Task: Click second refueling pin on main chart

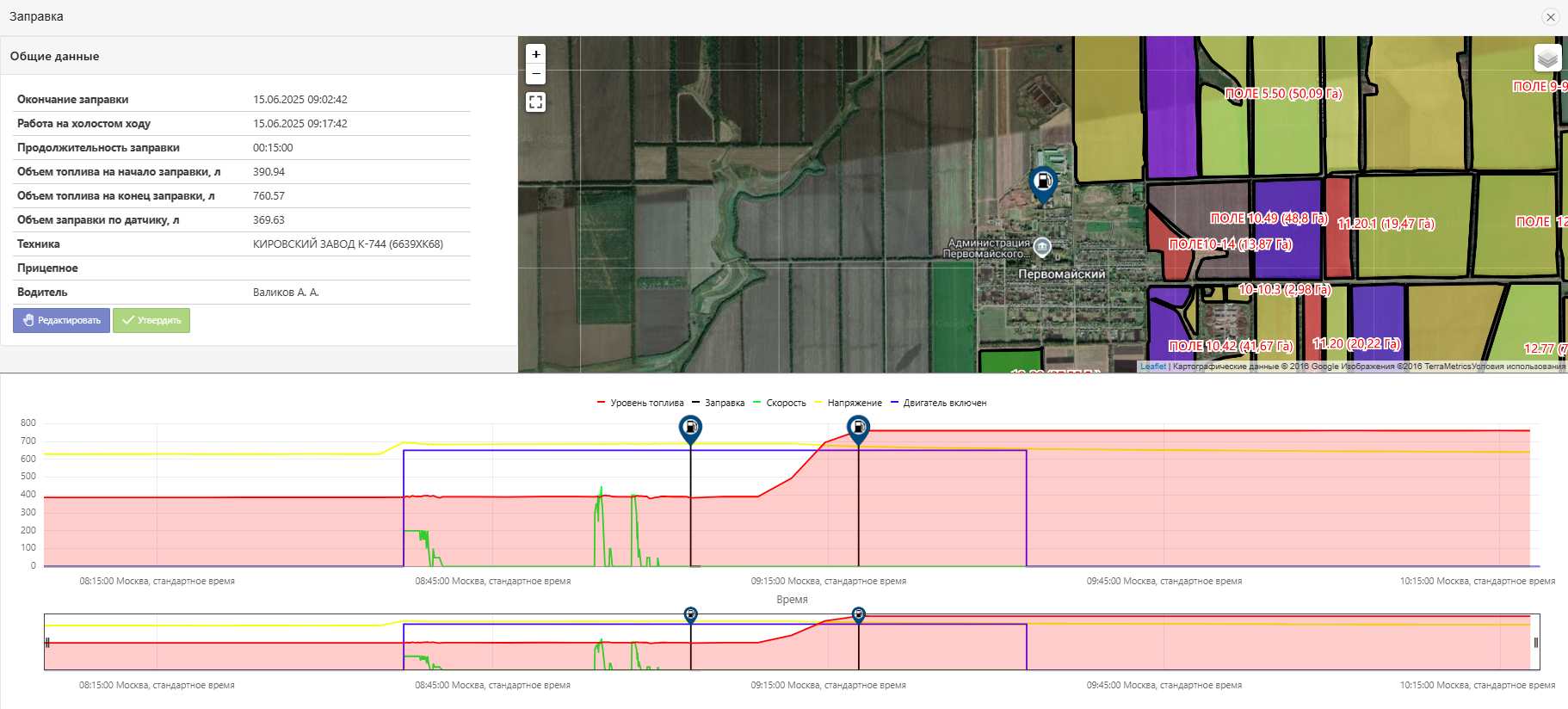Action: point(858,428)
